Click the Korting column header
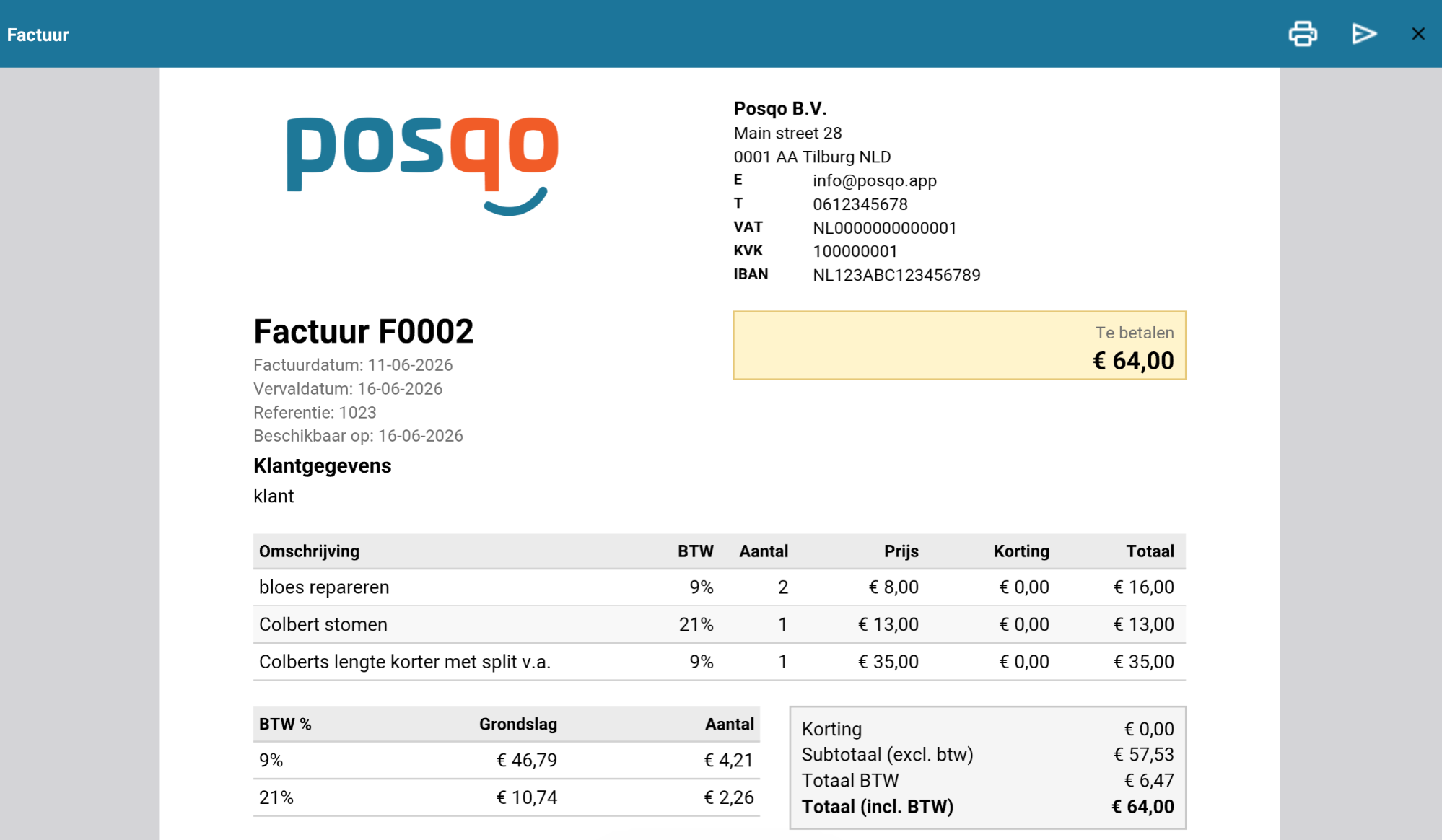Screen dimensions: 1442x840 point(1021,551)
